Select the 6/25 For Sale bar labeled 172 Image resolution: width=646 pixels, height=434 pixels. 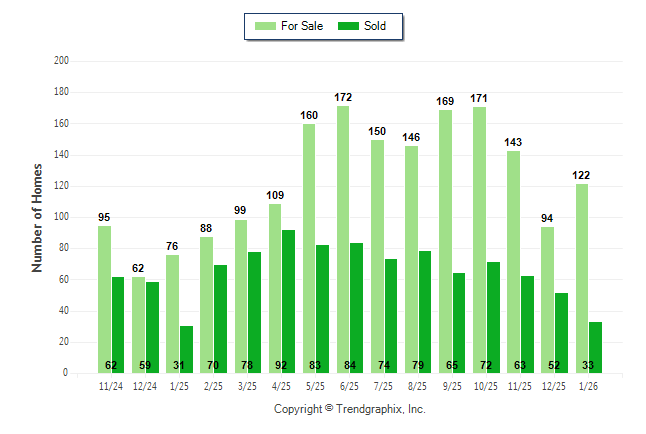(343, 240)
